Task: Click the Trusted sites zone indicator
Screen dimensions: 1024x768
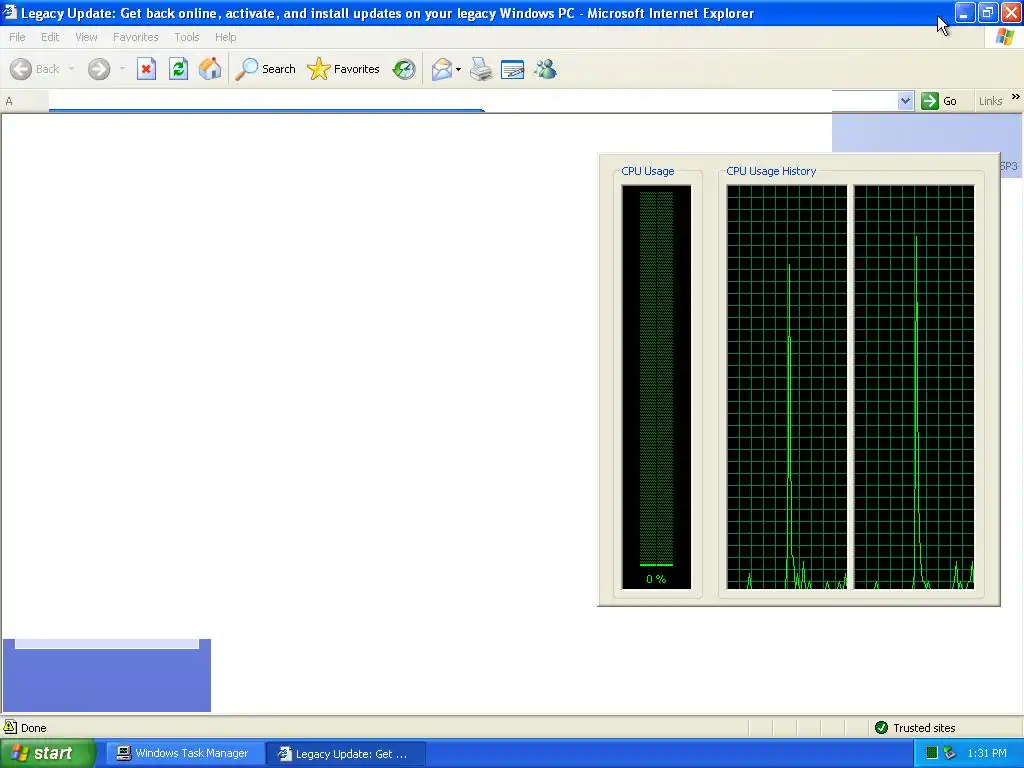Action: pos(914,728)
